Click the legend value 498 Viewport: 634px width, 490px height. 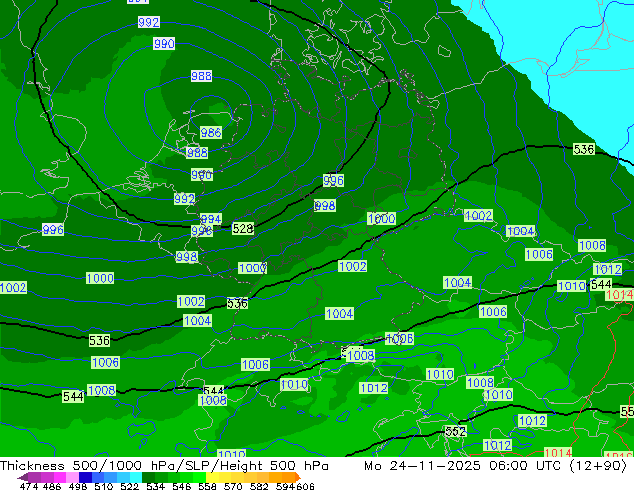point(78,486)
